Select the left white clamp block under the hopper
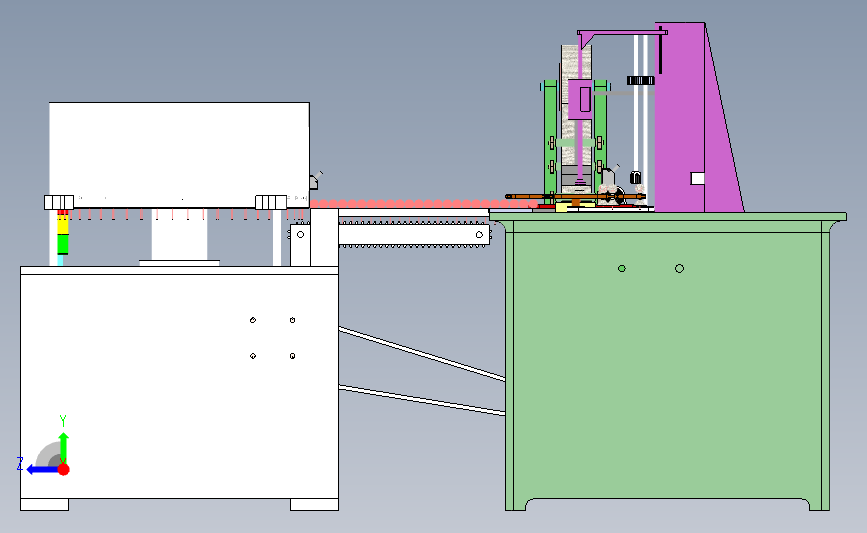This screenshot has height=533, width=867. (x=59, y=202)
